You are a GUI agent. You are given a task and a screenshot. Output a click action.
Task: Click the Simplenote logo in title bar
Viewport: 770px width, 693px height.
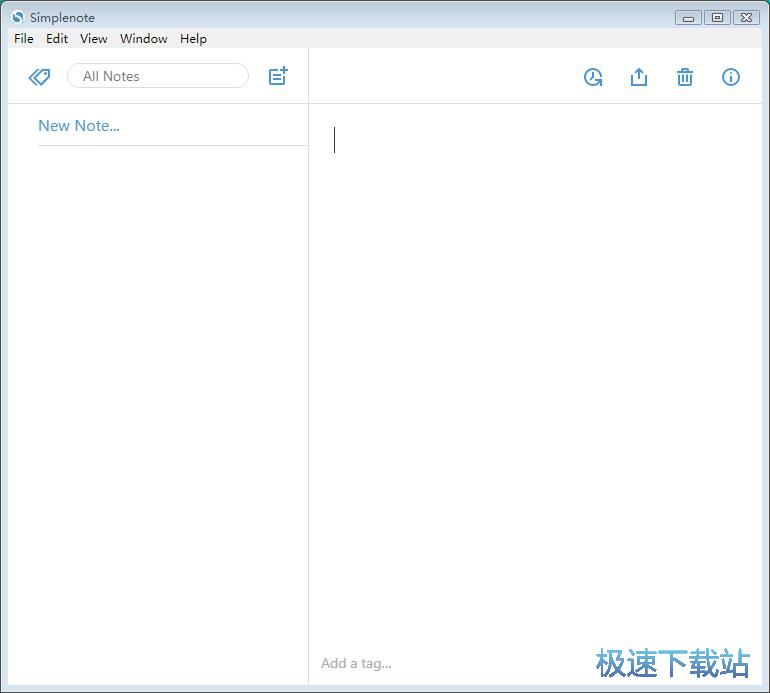pyautogui.click(x=18, y=17)
